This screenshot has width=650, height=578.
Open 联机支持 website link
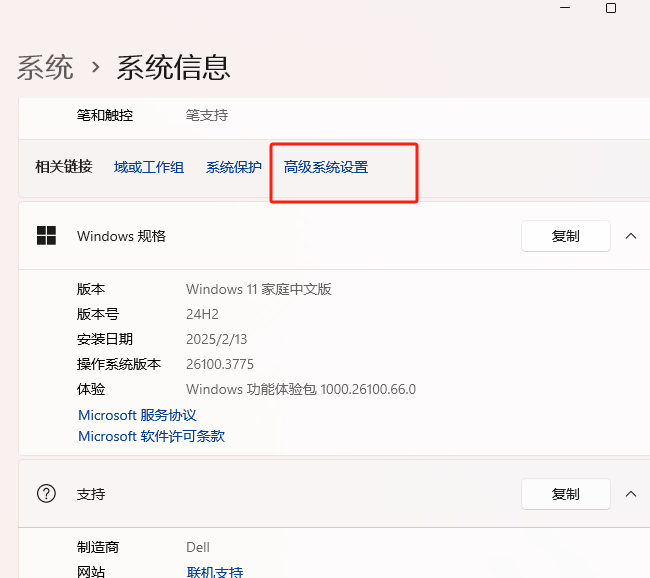point(215,572)
